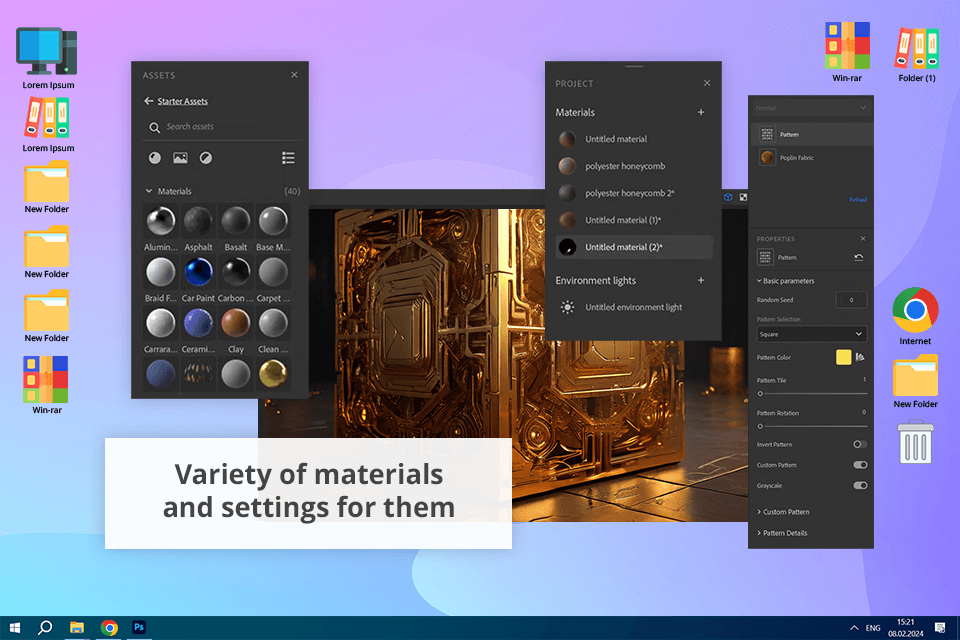This screenshot has height=640, width=960.
Task: Reset Pattern properties with undo arrow
Action: click(x=858, y=257)
